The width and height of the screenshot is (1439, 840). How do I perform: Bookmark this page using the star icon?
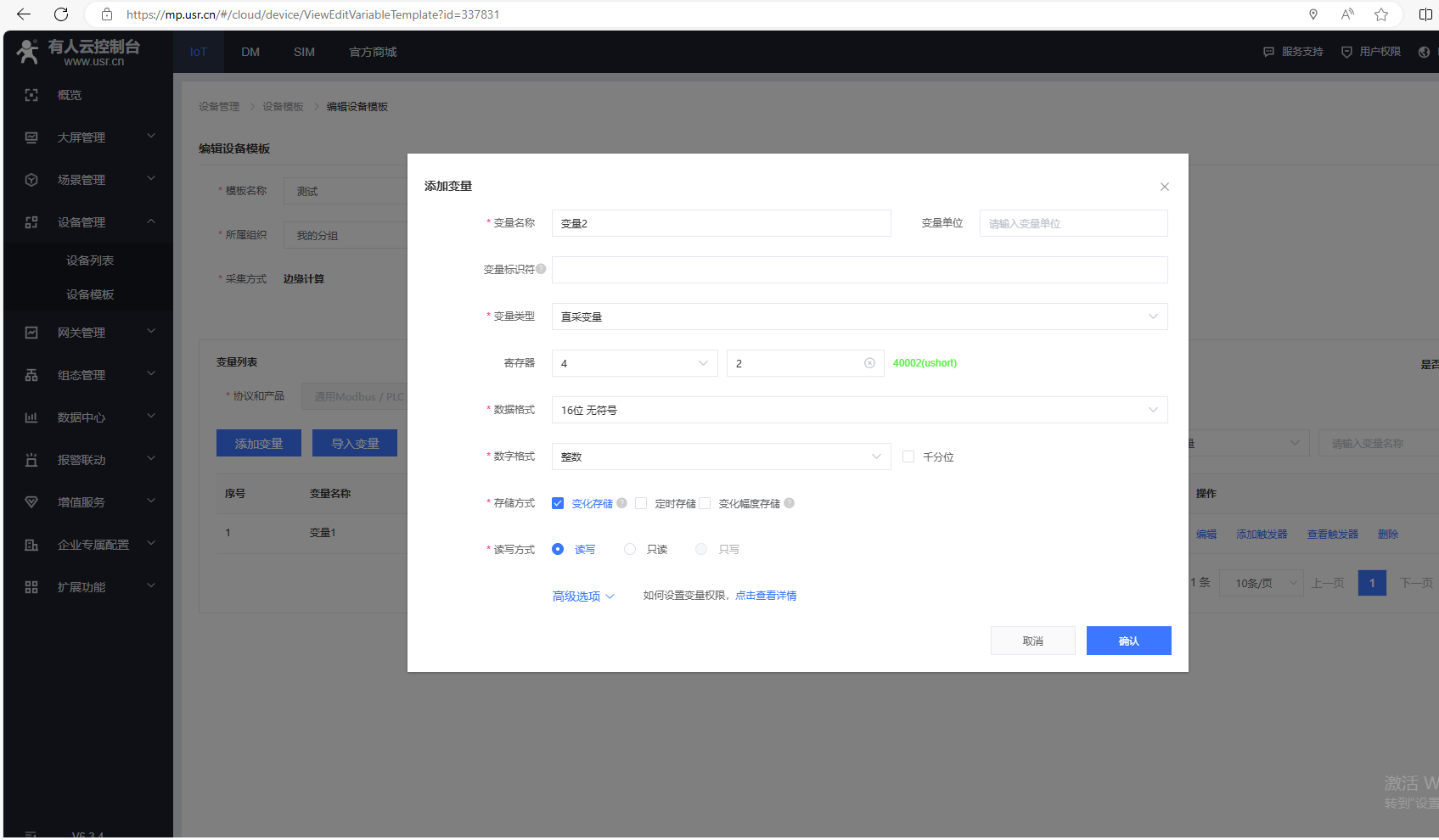pyautogui.click(x=1381, y=14)
